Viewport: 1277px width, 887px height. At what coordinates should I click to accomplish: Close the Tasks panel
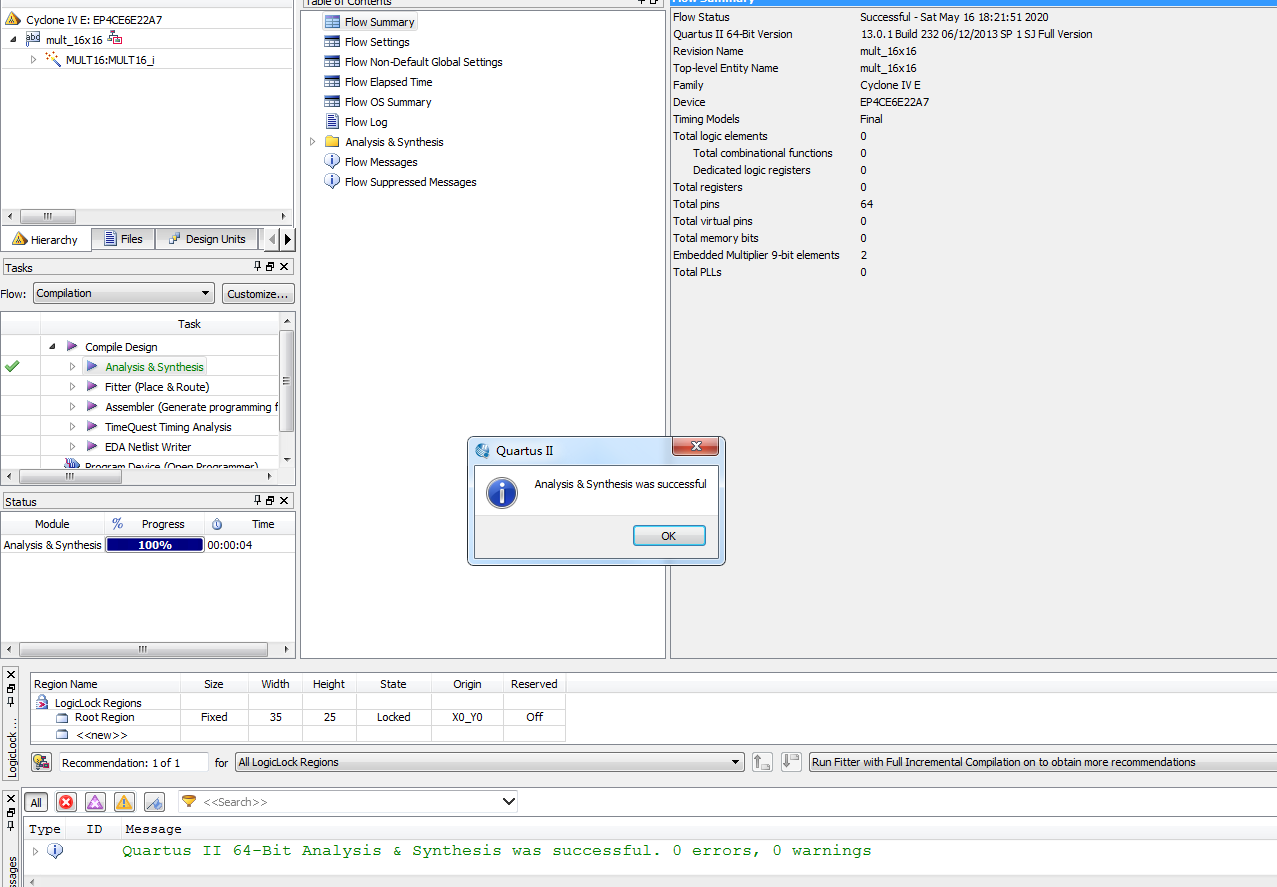tap(284, 267)
